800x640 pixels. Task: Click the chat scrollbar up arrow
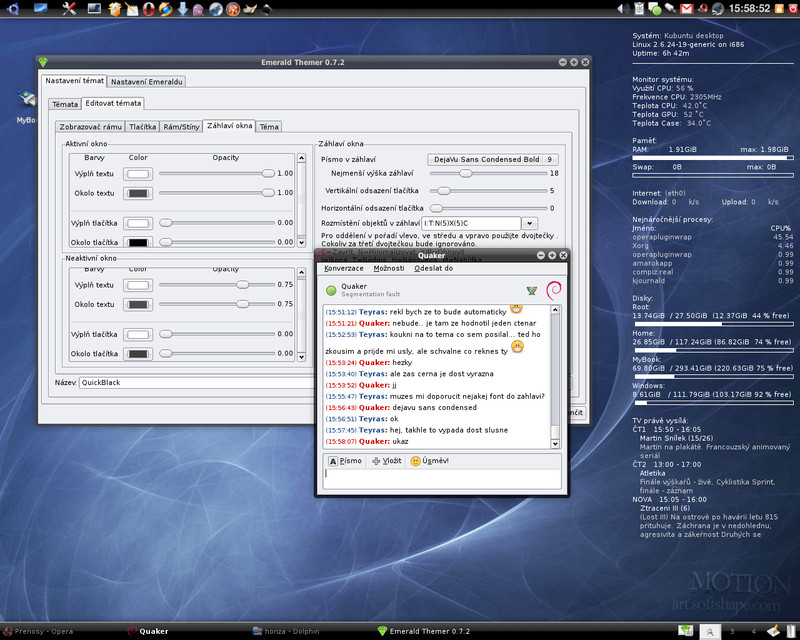click(556, 310)
